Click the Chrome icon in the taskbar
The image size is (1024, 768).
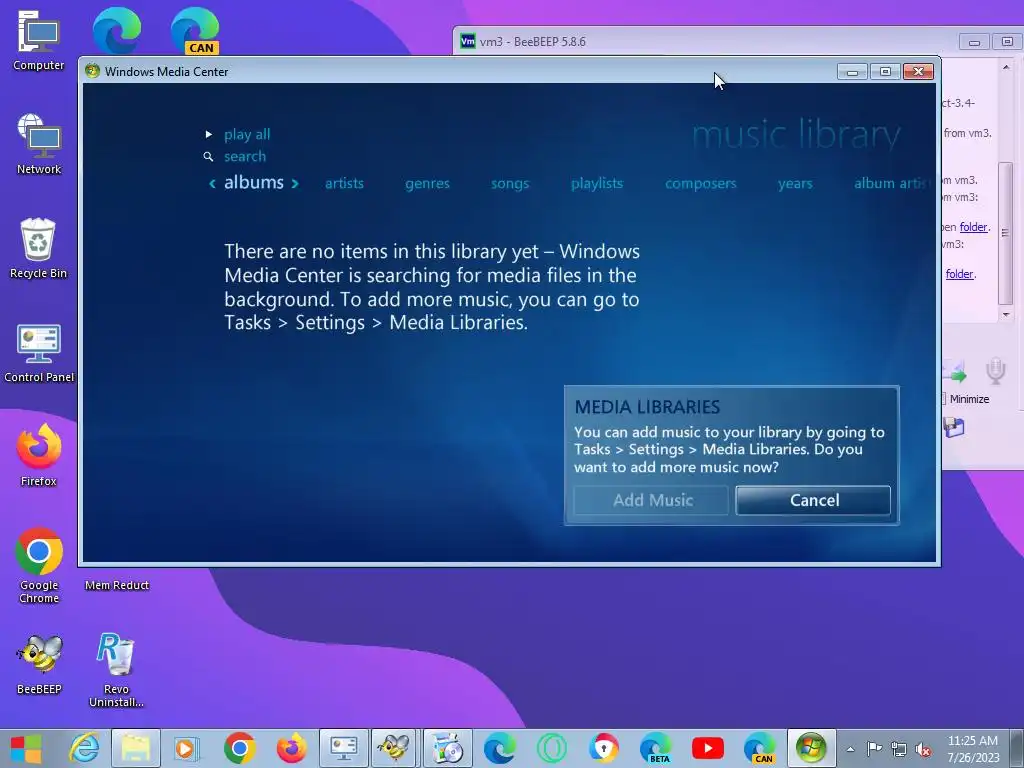pyautogui.click(x=240, y=748)
